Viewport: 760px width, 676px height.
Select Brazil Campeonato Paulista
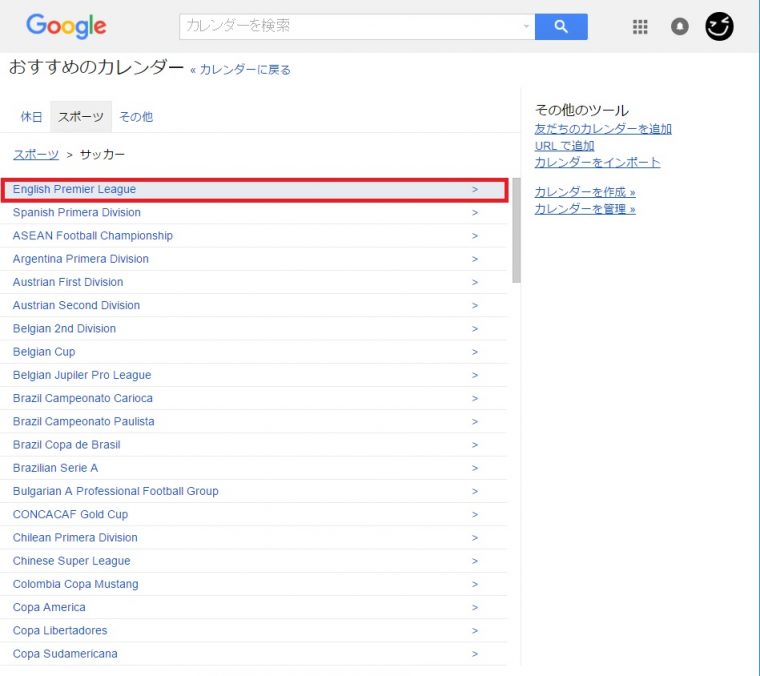(x=254, y=422)
